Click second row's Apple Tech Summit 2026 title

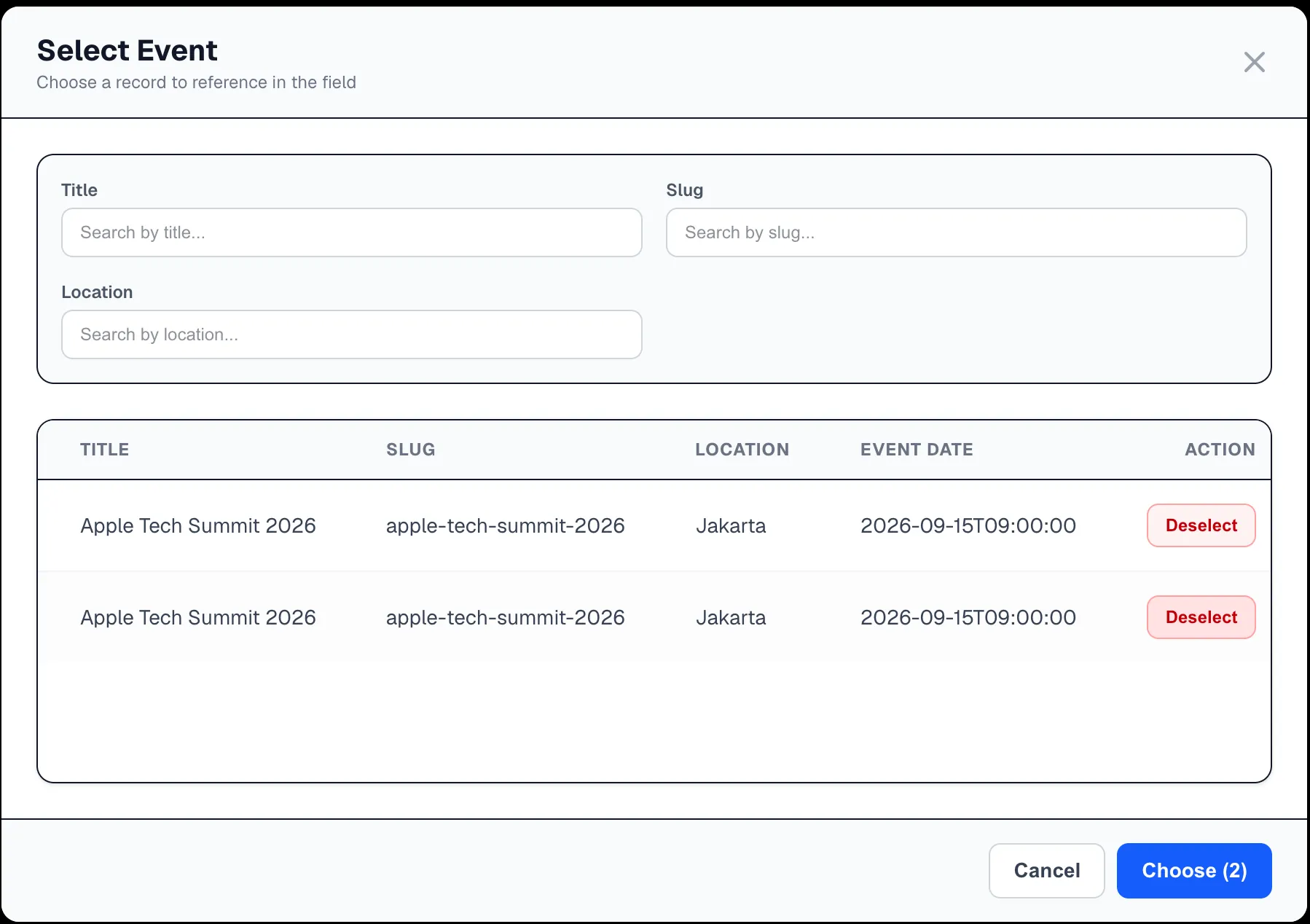coord(198,617)
